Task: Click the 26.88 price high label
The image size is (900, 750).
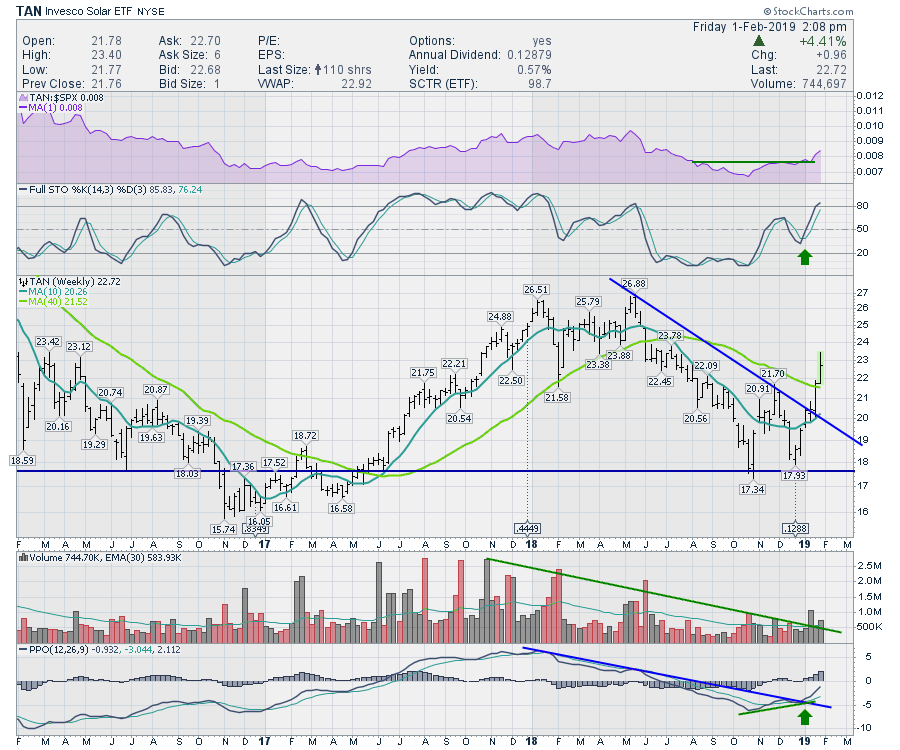Action: [634, 283]
